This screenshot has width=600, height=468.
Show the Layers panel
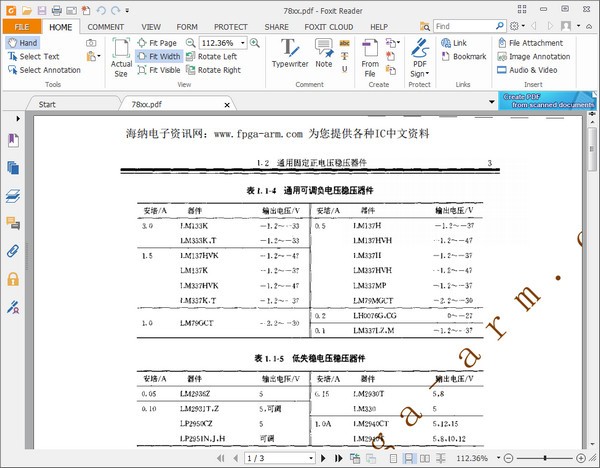tap(13, 195)
